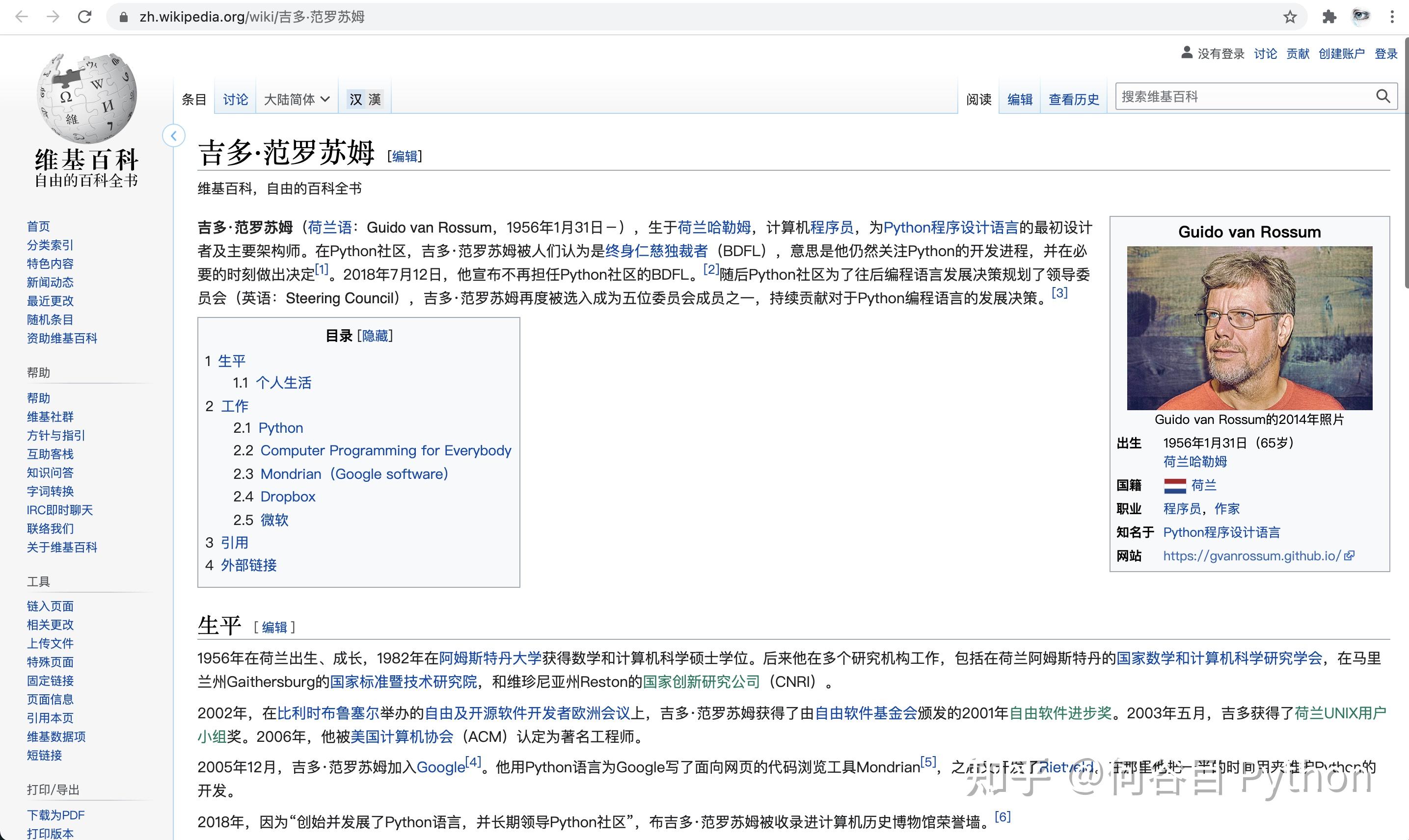Reload the page with the refresh icon
This screenshot has width=1409, height=840.
(85, 17)
